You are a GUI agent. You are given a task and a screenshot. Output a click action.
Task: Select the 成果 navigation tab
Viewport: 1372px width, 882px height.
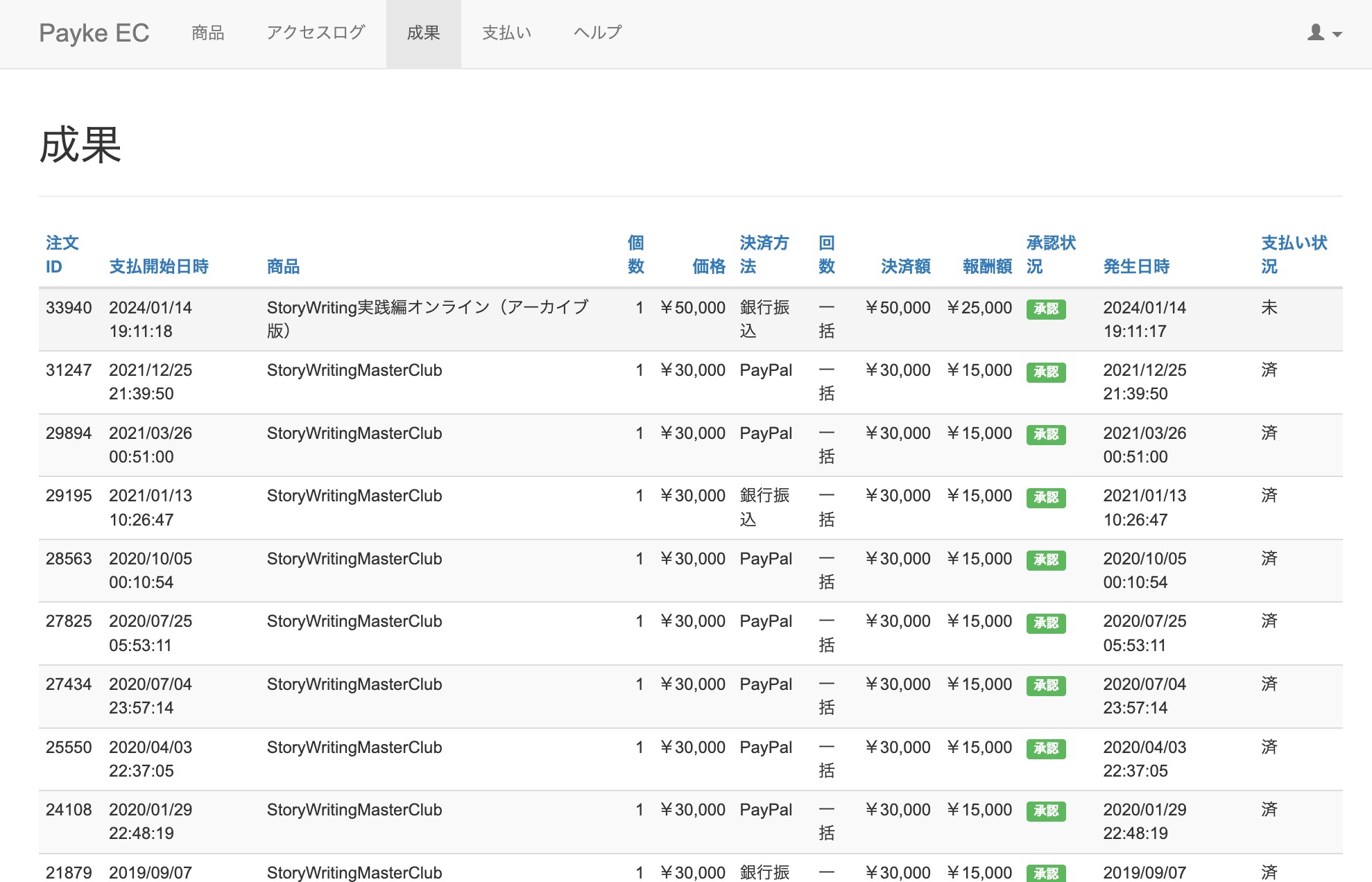coord(423,33)
